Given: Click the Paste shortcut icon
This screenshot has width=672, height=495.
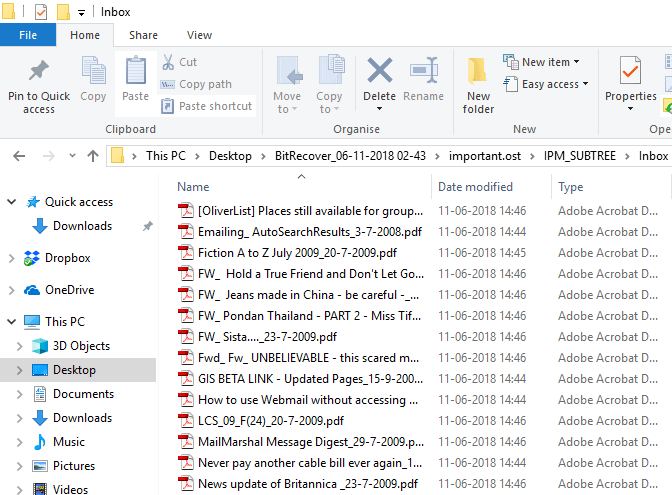Looking at the screenshot, I should click(x=168, y=106).
